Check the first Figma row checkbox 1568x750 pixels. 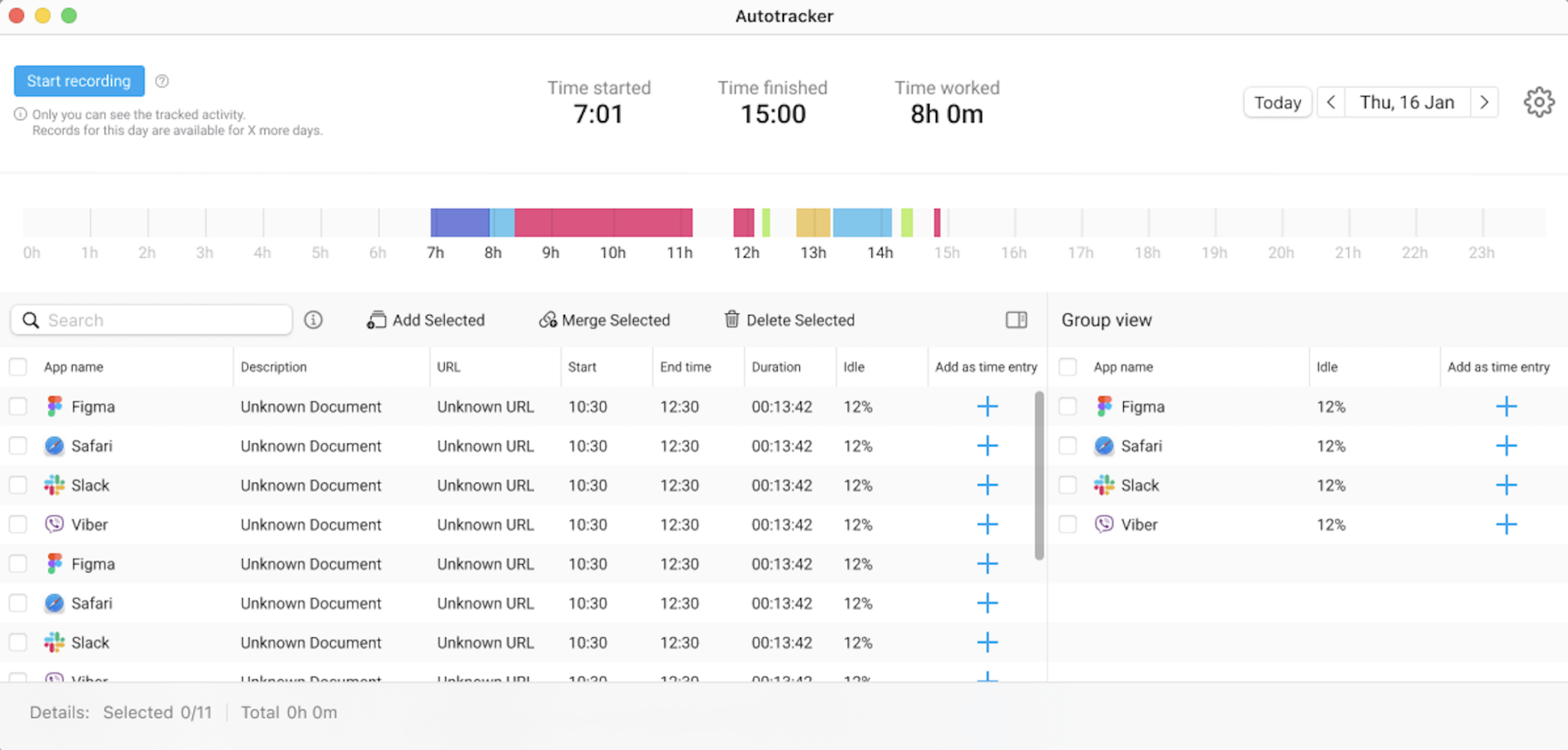(18, 407)
